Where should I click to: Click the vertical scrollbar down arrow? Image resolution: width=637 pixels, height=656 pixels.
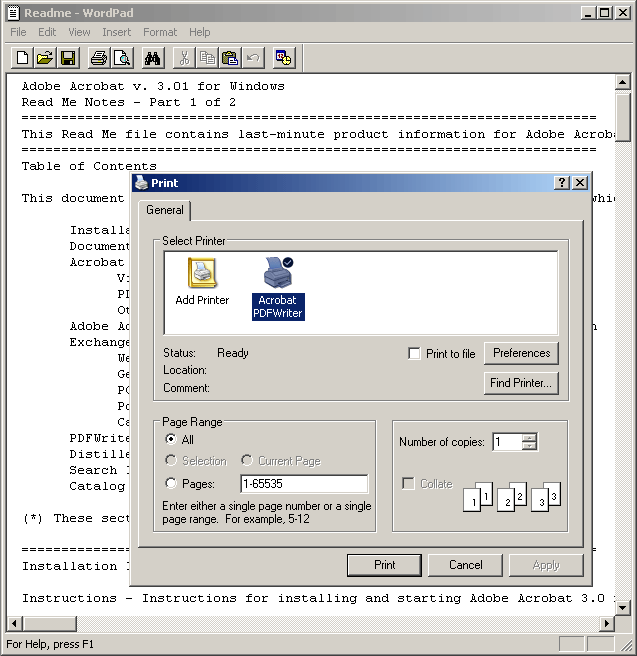coord(623,607)
